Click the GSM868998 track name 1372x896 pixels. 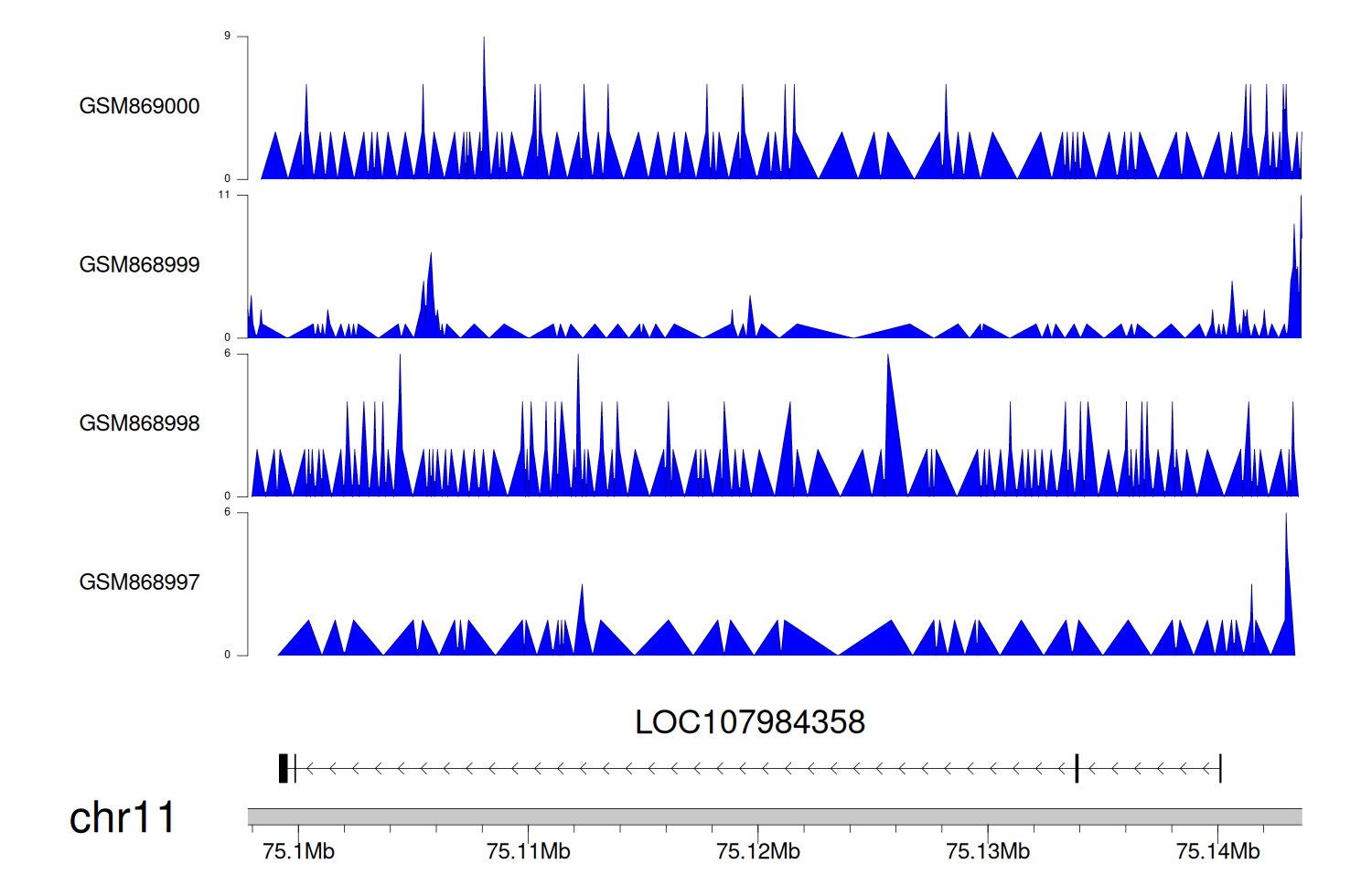pyautogui.click(x=139, y=423)
